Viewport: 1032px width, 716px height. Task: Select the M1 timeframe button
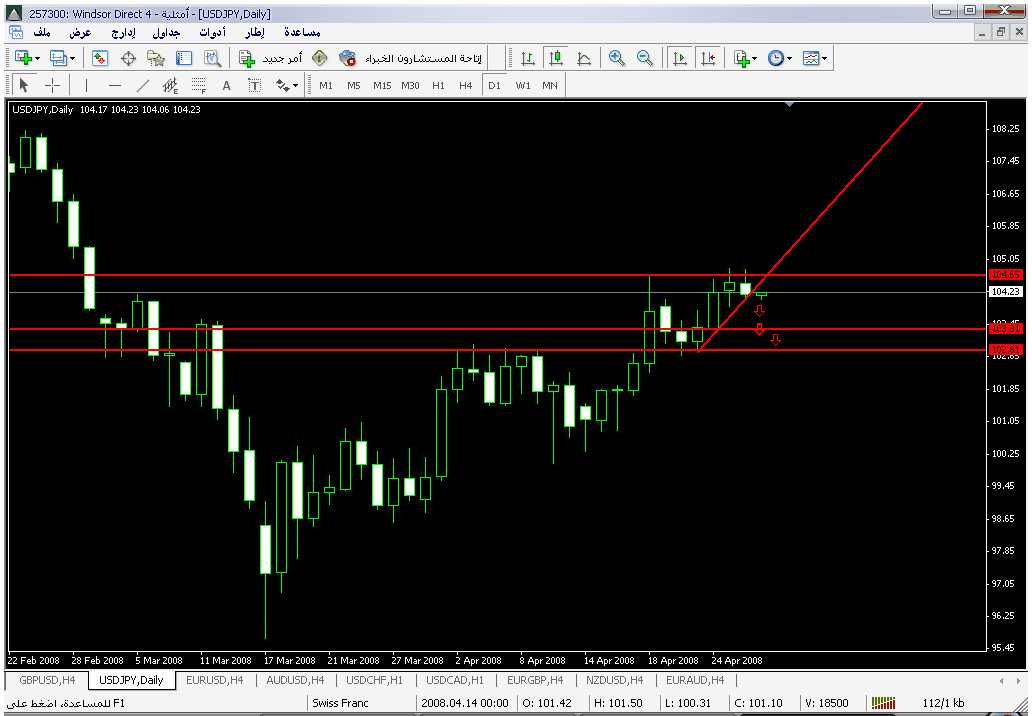[326, 86]
